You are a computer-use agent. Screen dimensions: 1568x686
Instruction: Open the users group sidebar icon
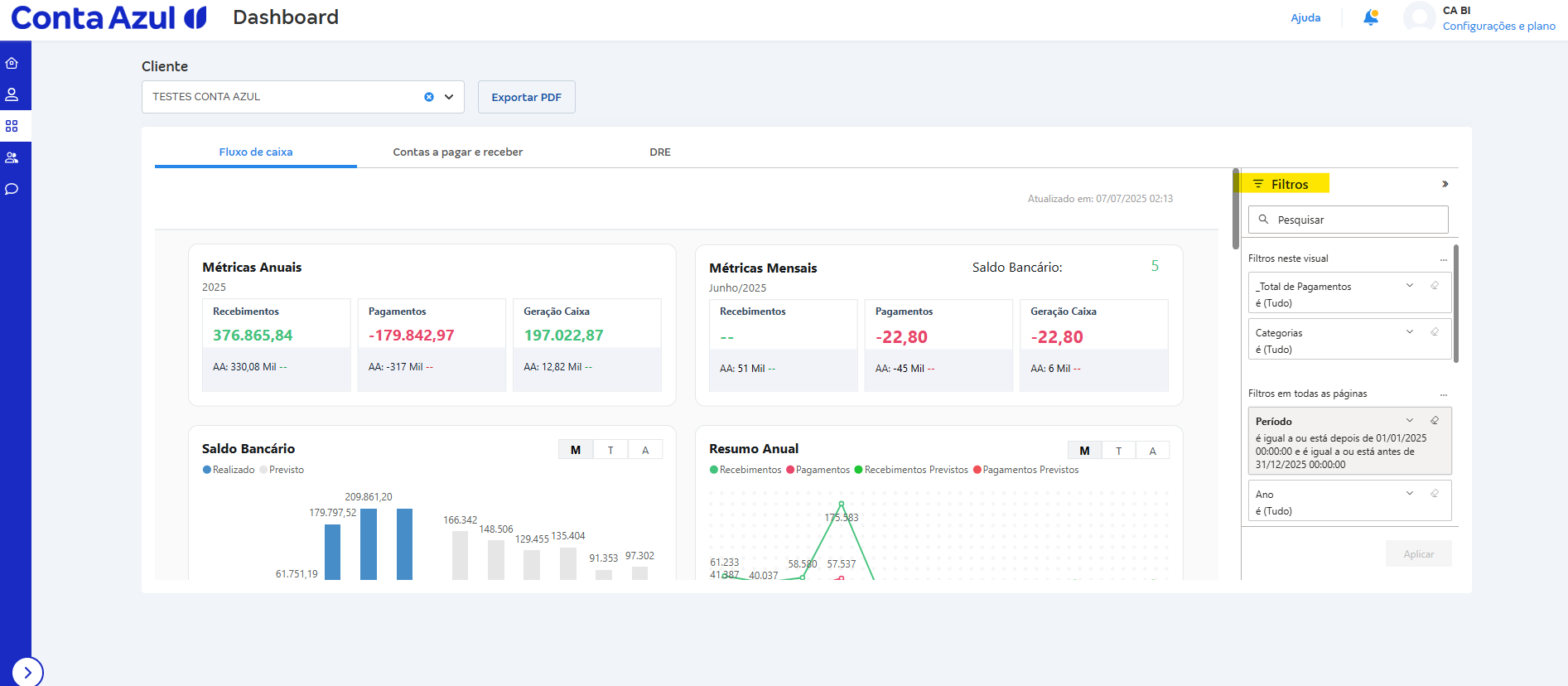pyautogui.click(x=12, y=157)
